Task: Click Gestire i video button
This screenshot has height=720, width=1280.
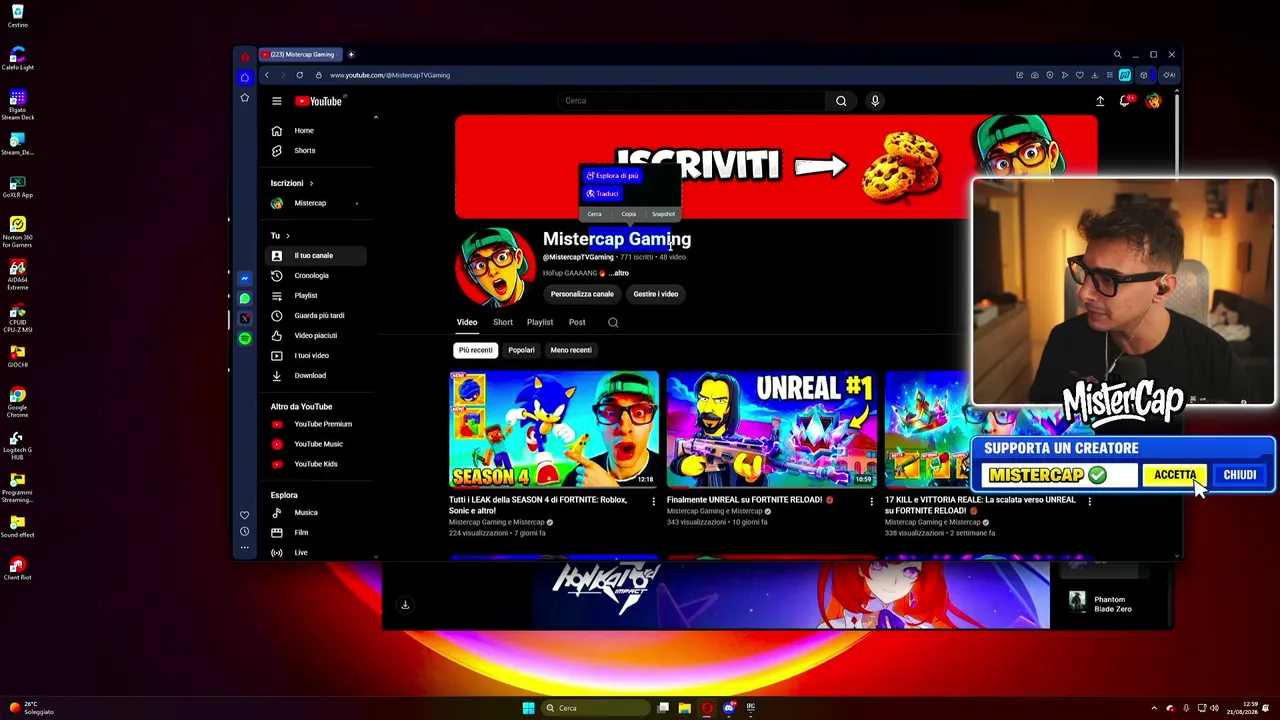Action: click(x=656, y=294)
